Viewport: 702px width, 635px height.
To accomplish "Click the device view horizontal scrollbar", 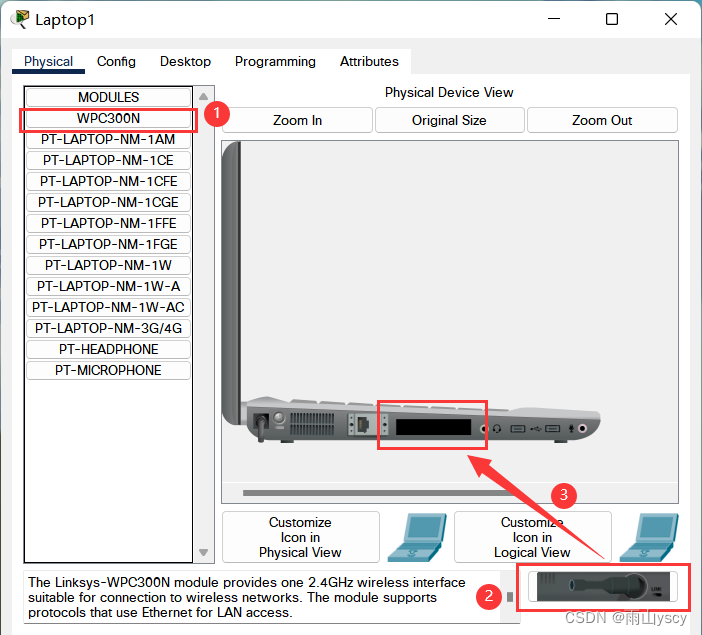I will (381, 493).
